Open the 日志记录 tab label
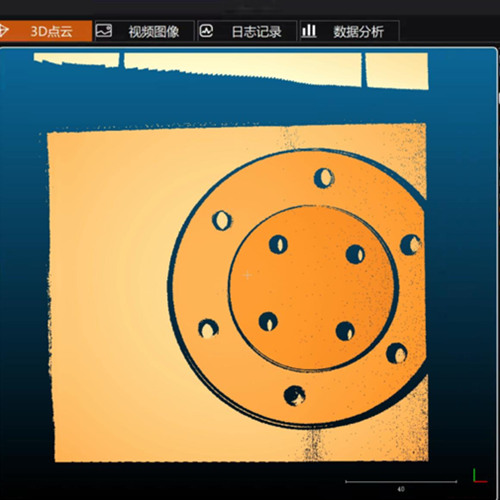Viewport: 500px width, 500px height. click(x=256, y=32)
